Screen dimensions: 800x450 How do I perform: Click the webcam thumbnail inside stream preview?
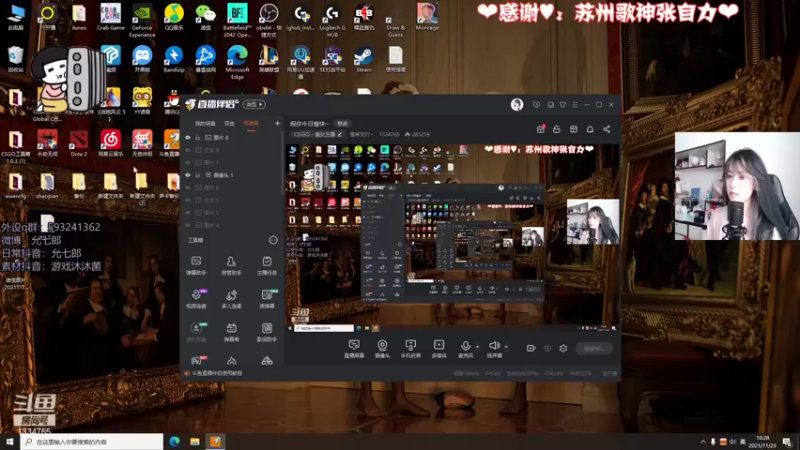click(x=593, y=221)
